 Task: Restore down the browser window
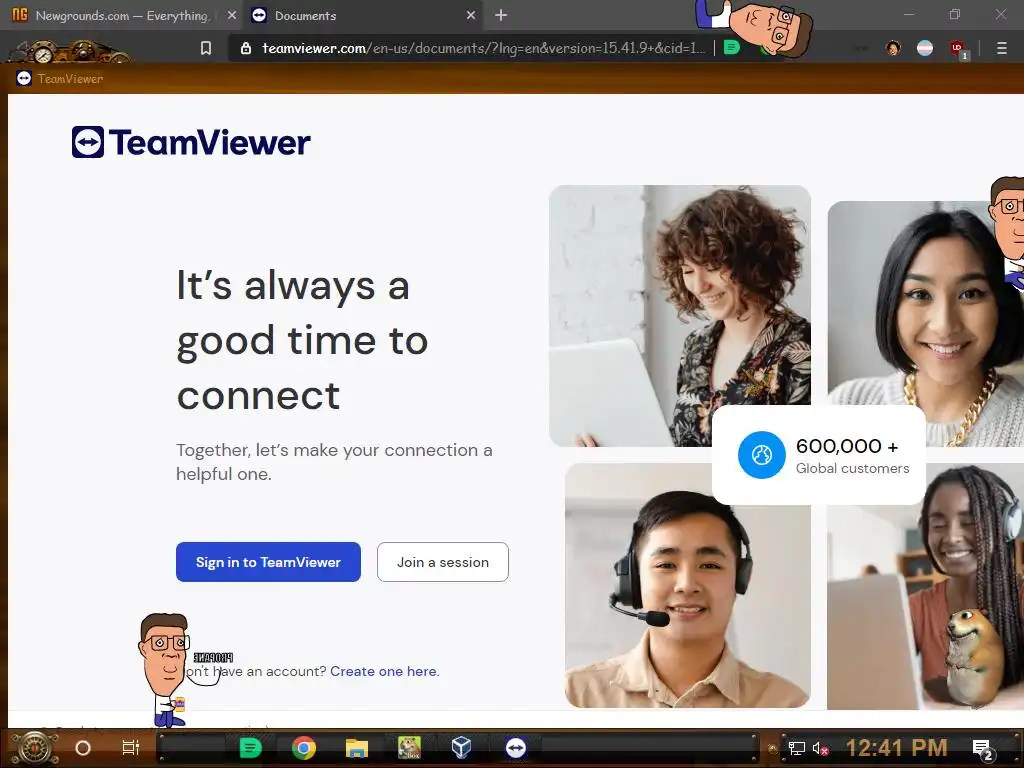tap(955, 14)
